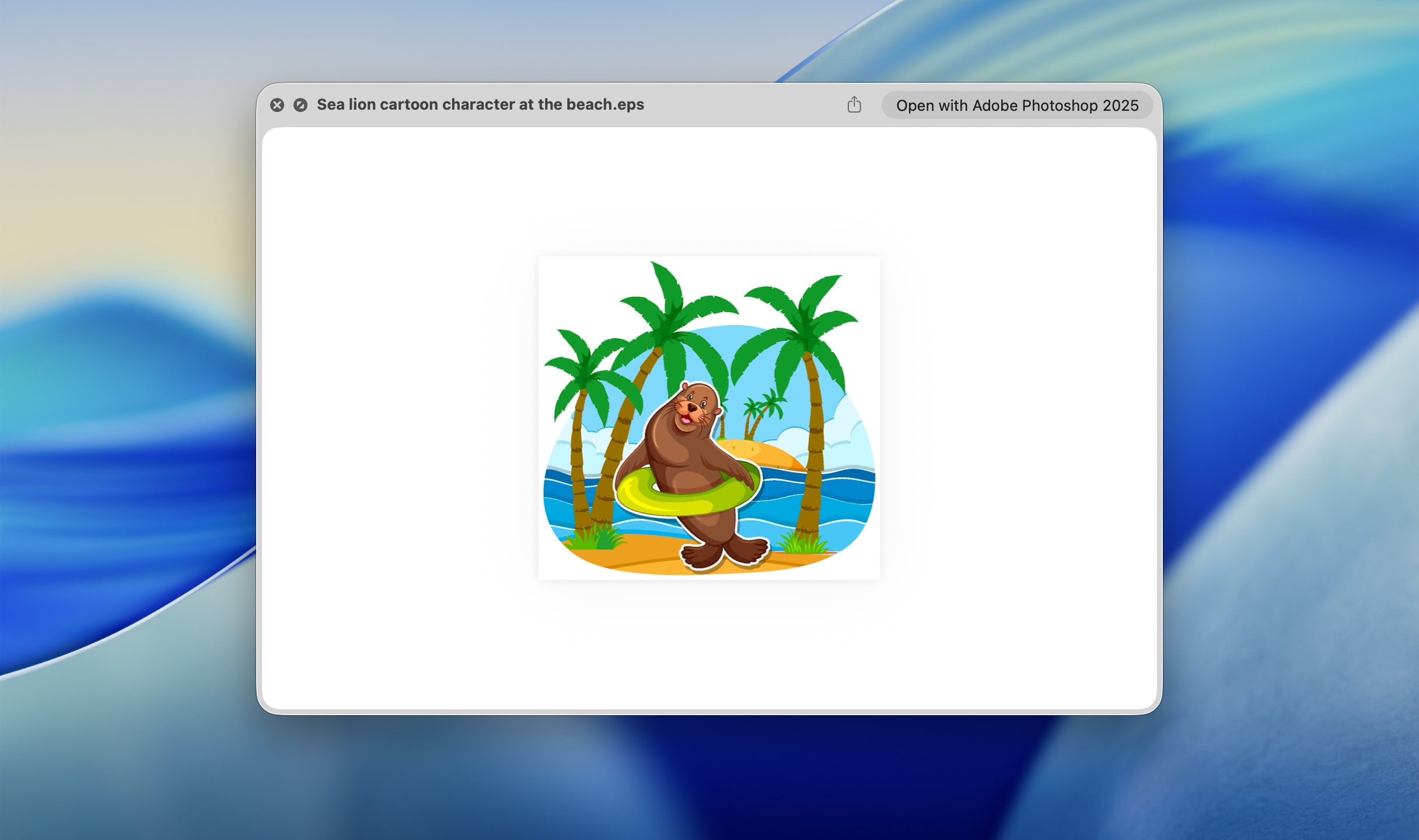Image resolution: width=1419 pixels, height=840 pixels.
Task: Click the filename Sea lion cartoon character
Action: click(480, 105)
